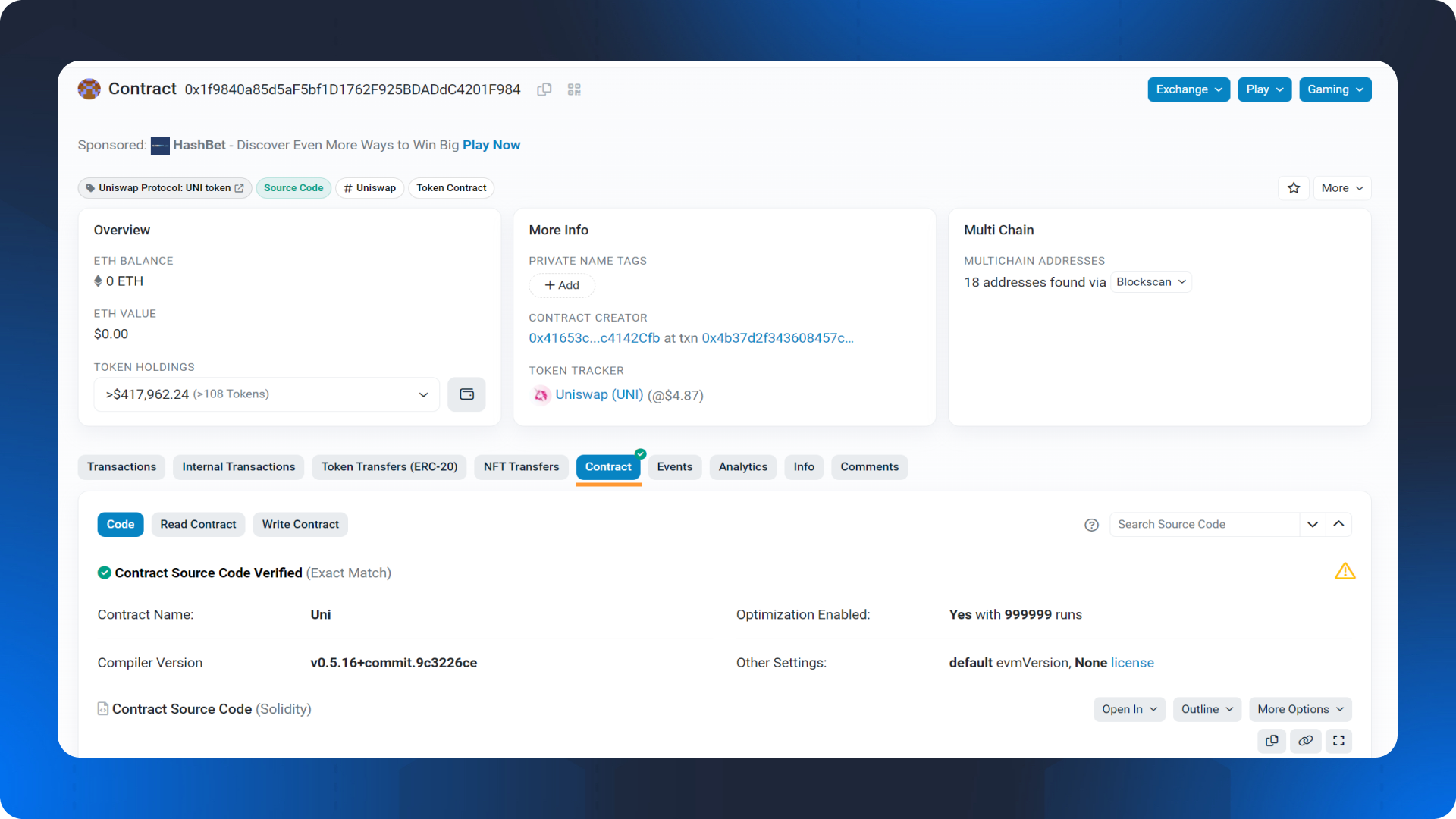Screen dimensions: 1456x819
Task: Switch to the Events tab
Action: pyautogui.click(x=674, y=467)
